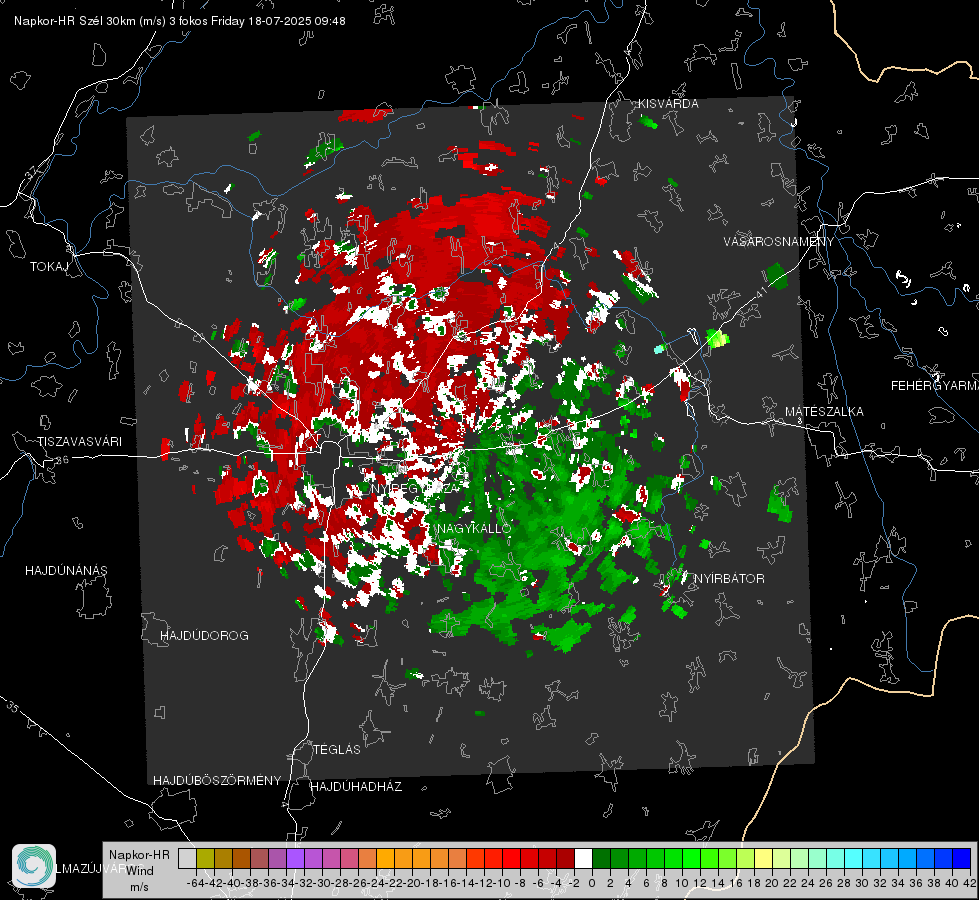Click the NYÍRBÁTOR town label
Screen dimensions: 979x900
[x=729, y=579]
